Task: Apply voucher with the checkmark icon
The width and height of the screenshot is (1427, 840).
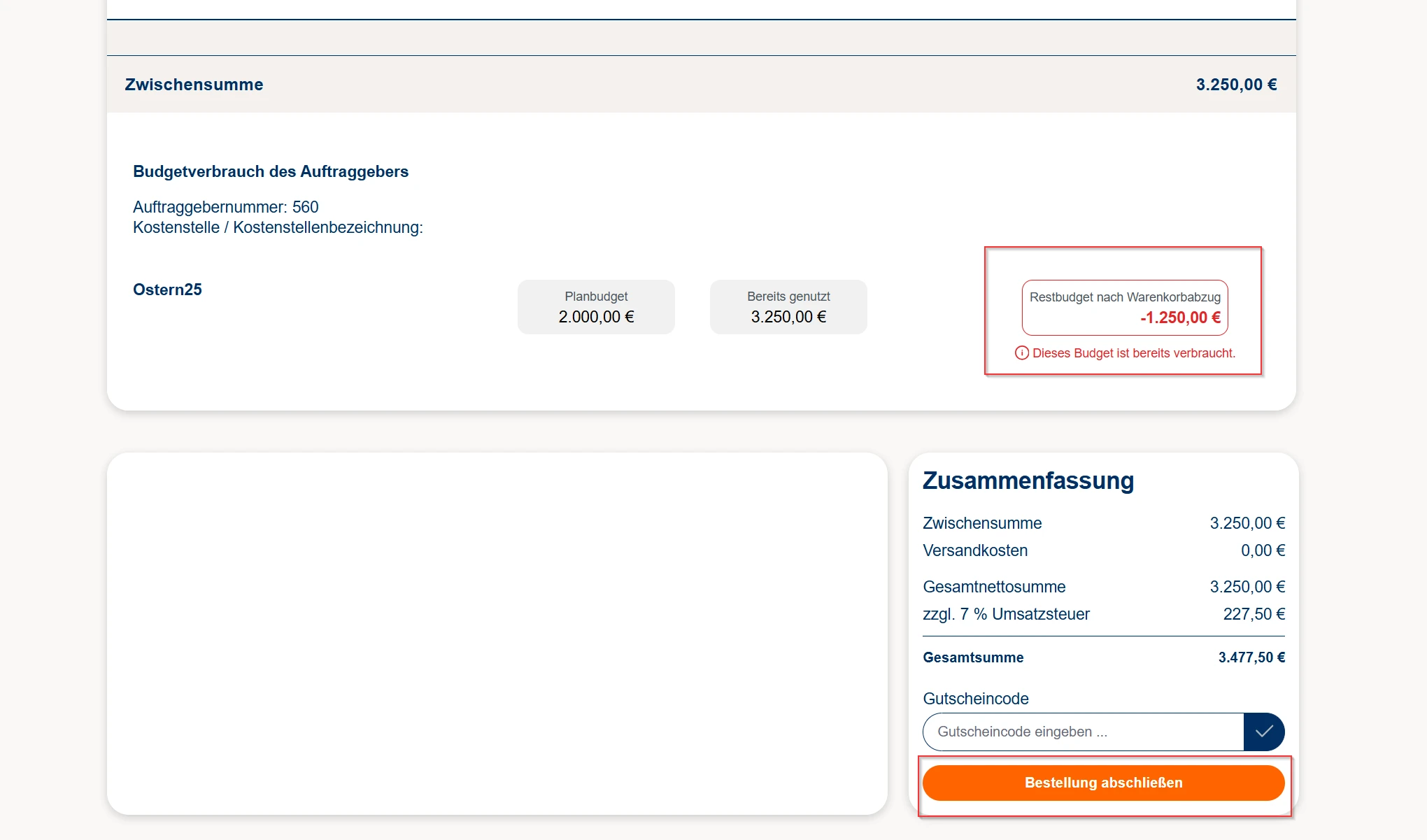Action: point(1263,732)
